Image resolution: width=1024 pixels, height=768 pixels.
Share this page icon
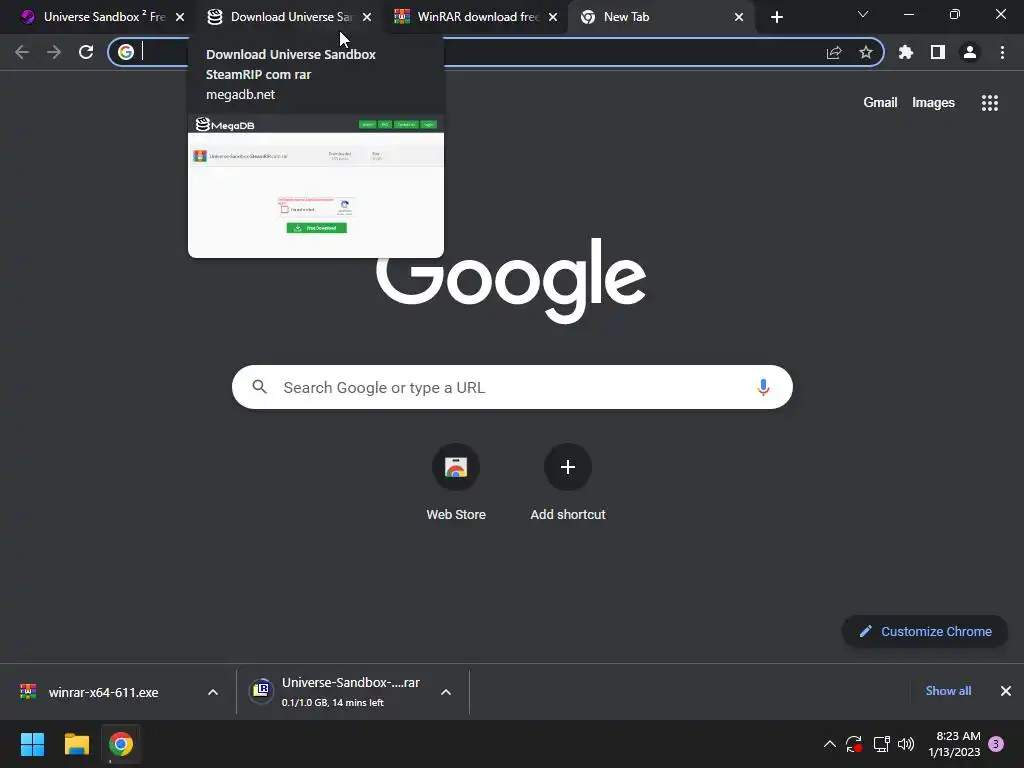click(x=834, y=52)
